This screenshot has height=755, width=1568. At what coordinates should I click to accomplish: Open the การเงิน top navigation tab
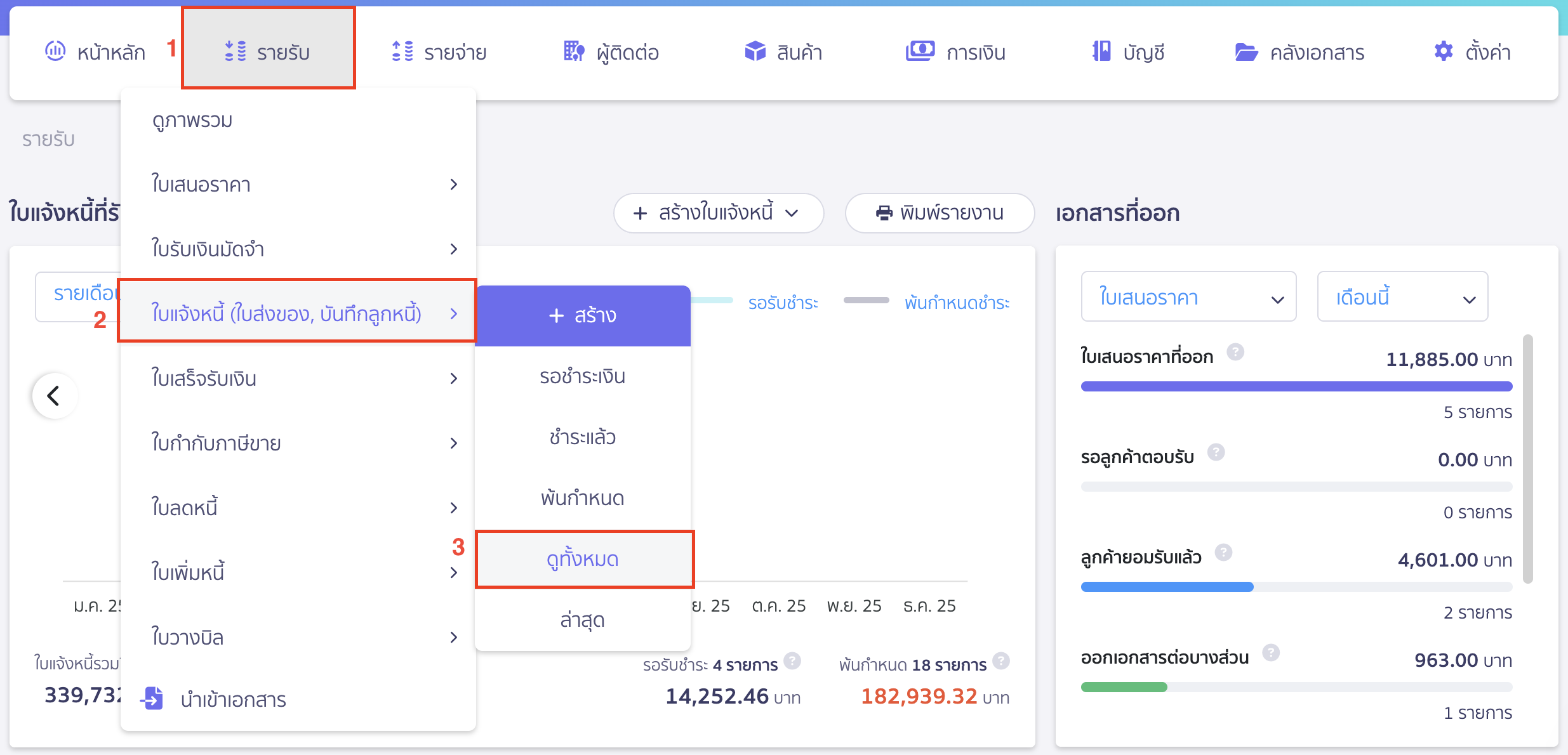click(x=955, y=52)
